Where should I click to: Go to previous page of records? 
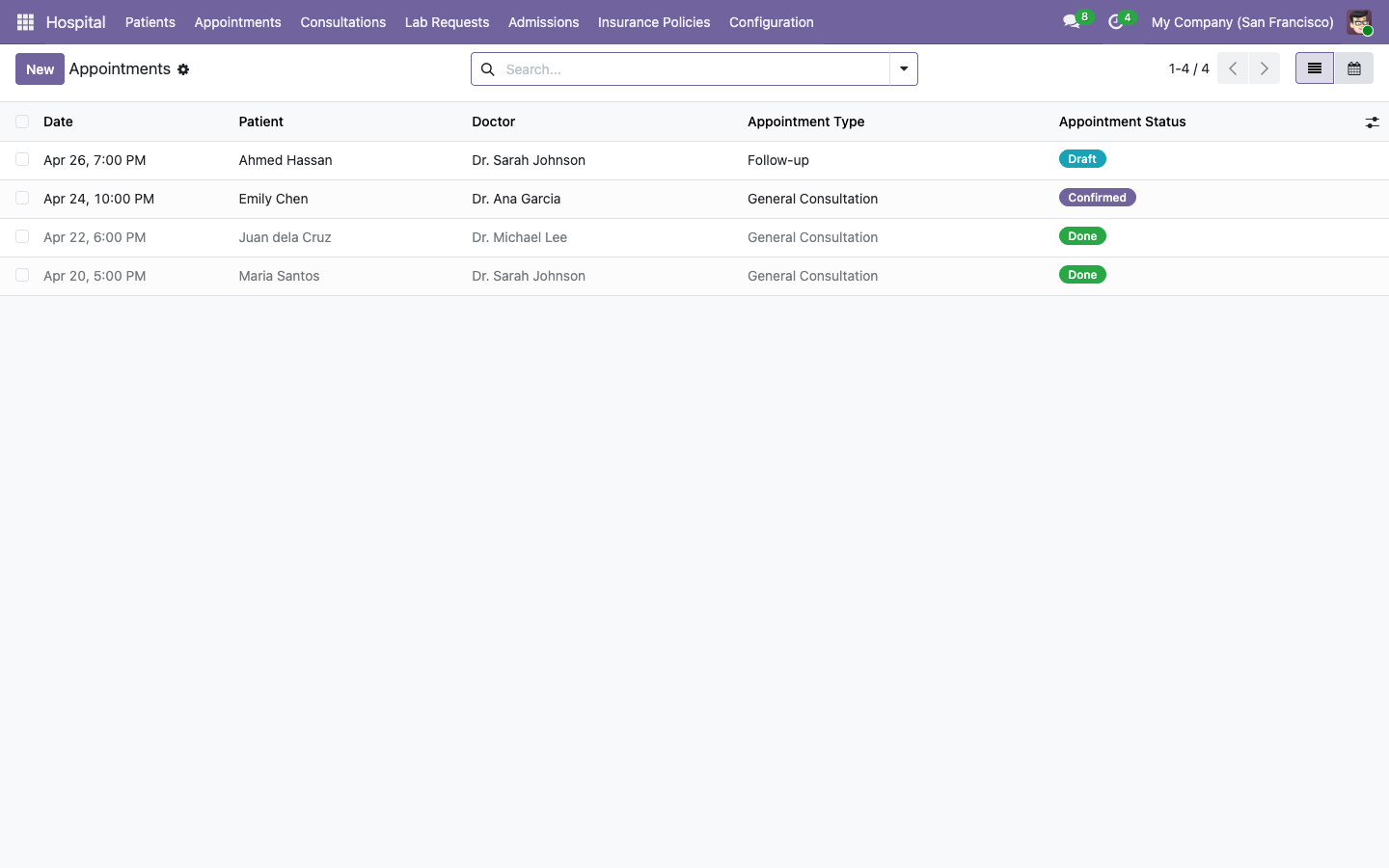(x=1233, y=68)
